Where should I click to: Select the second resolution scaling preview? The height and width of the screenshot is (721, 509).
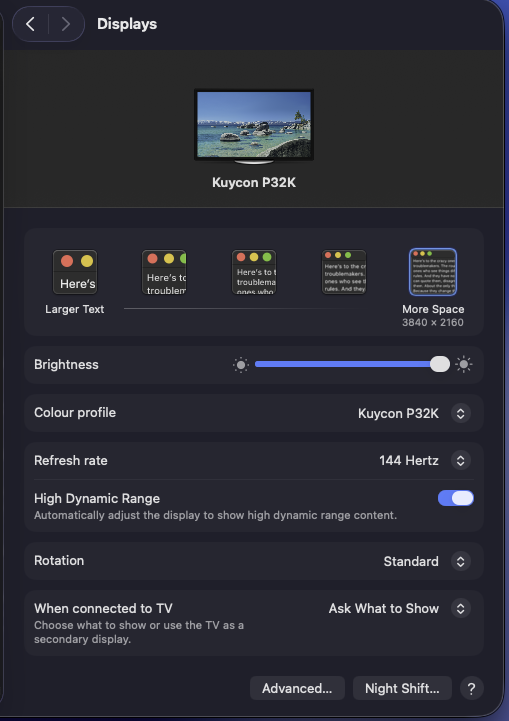click(x=164, y=272)
